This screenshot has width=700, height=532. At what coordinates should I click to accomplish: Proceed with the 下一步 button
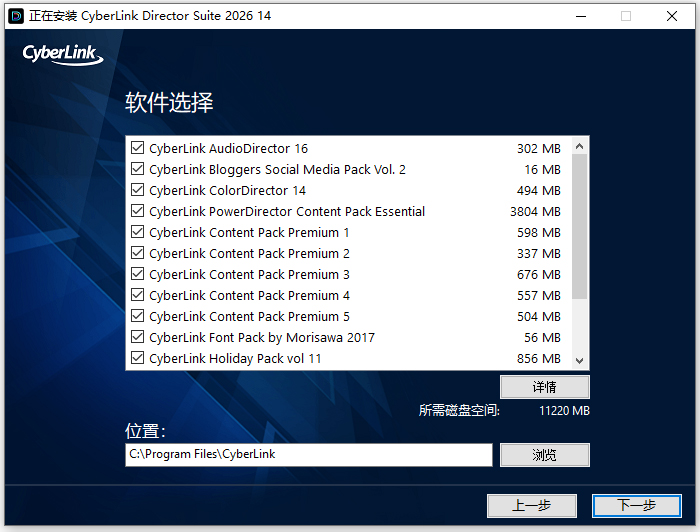[x=636, y=505]
